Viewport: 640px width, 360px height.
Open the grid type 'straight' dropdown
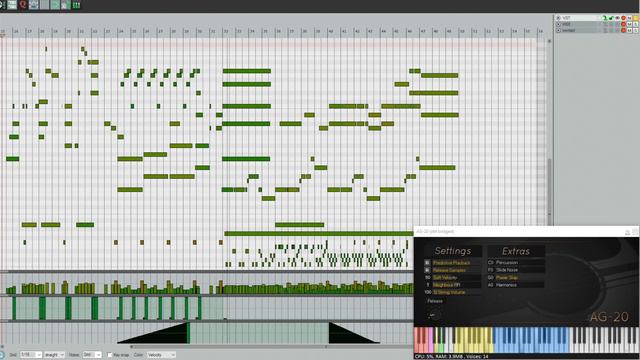coord(54,355)
